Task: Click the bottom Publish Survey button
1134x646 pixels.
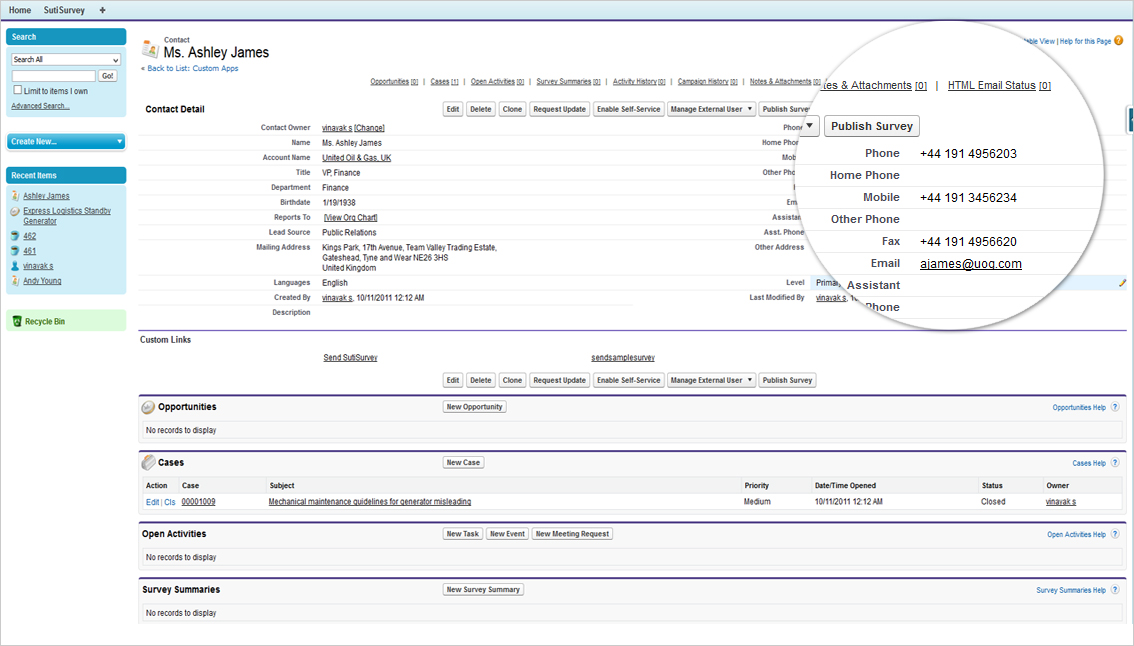Action: click(x=788, y=380)
